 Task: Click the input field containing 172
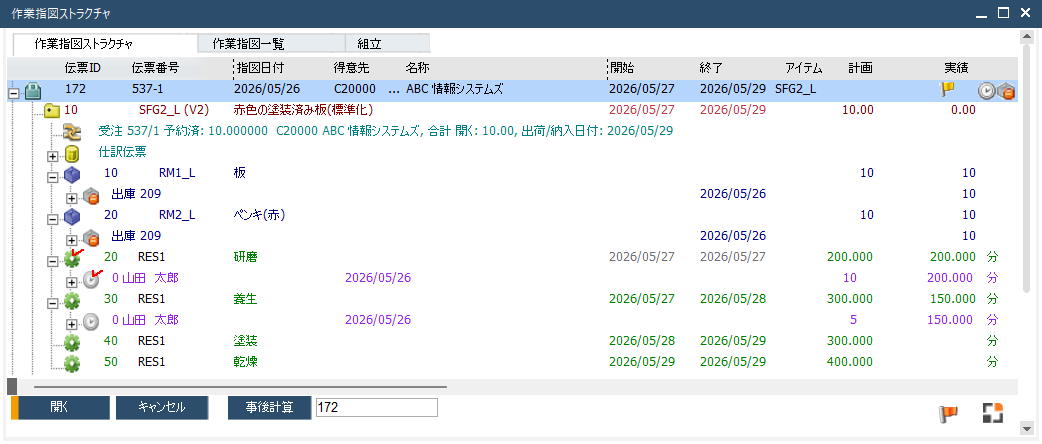pos(376,407)
